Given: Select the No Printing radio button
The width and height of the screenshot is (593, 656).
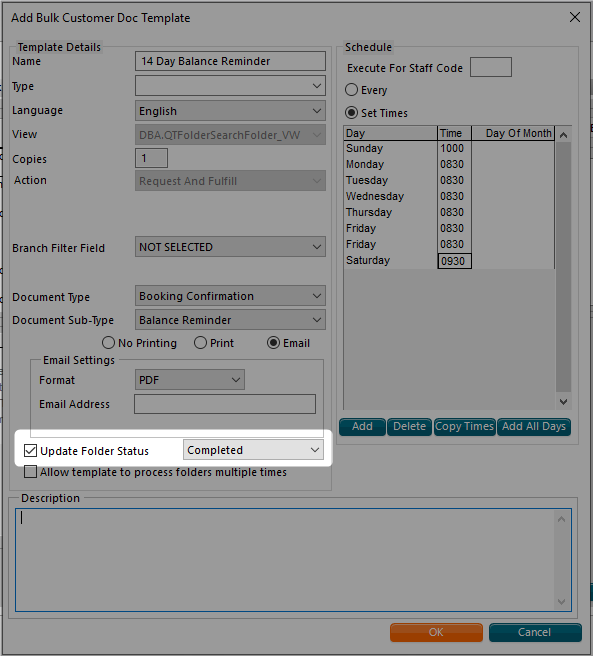Looking at the screenshot, I should pos(108,343).
